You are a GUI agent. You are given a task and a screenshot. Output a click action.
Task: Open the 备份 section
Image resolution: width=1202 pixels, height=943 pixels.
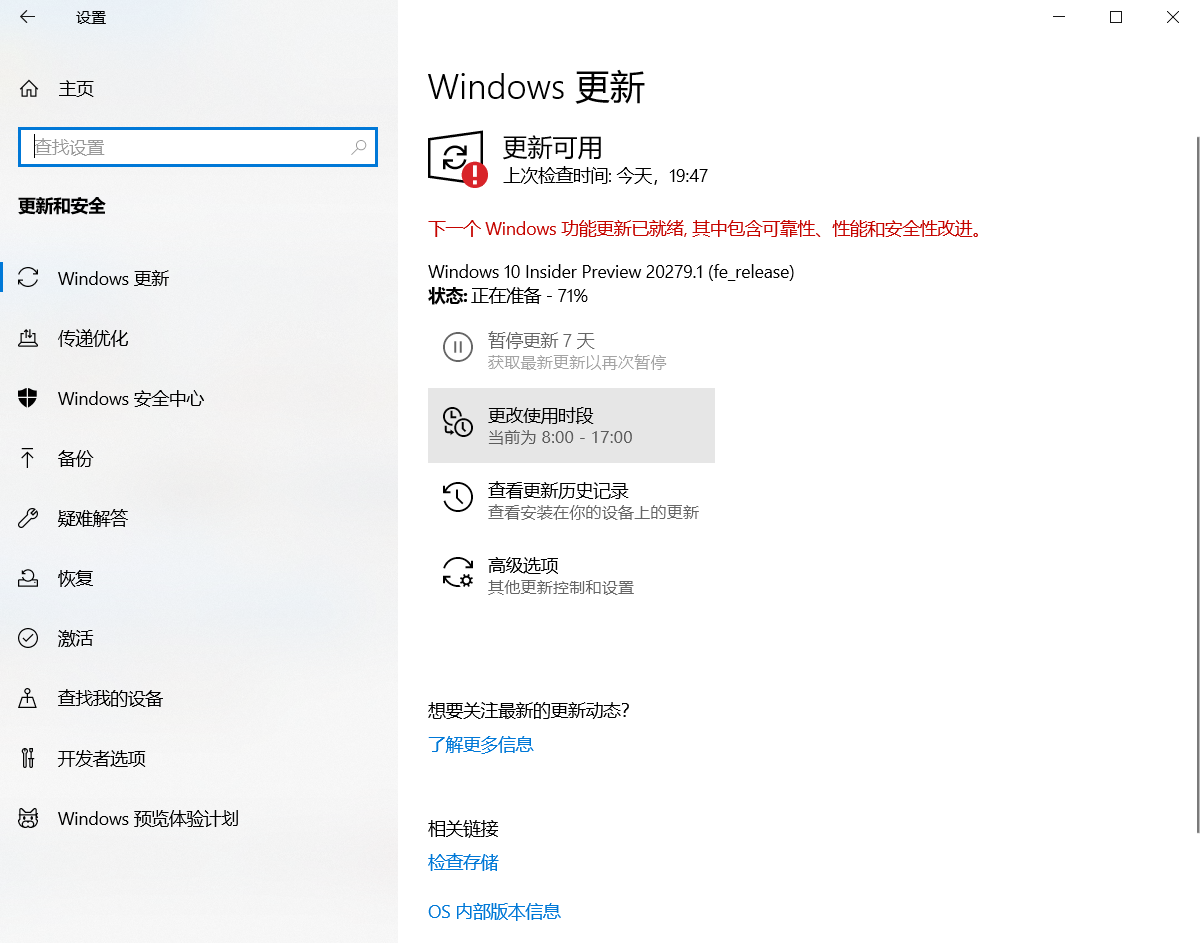click(199, 458)
